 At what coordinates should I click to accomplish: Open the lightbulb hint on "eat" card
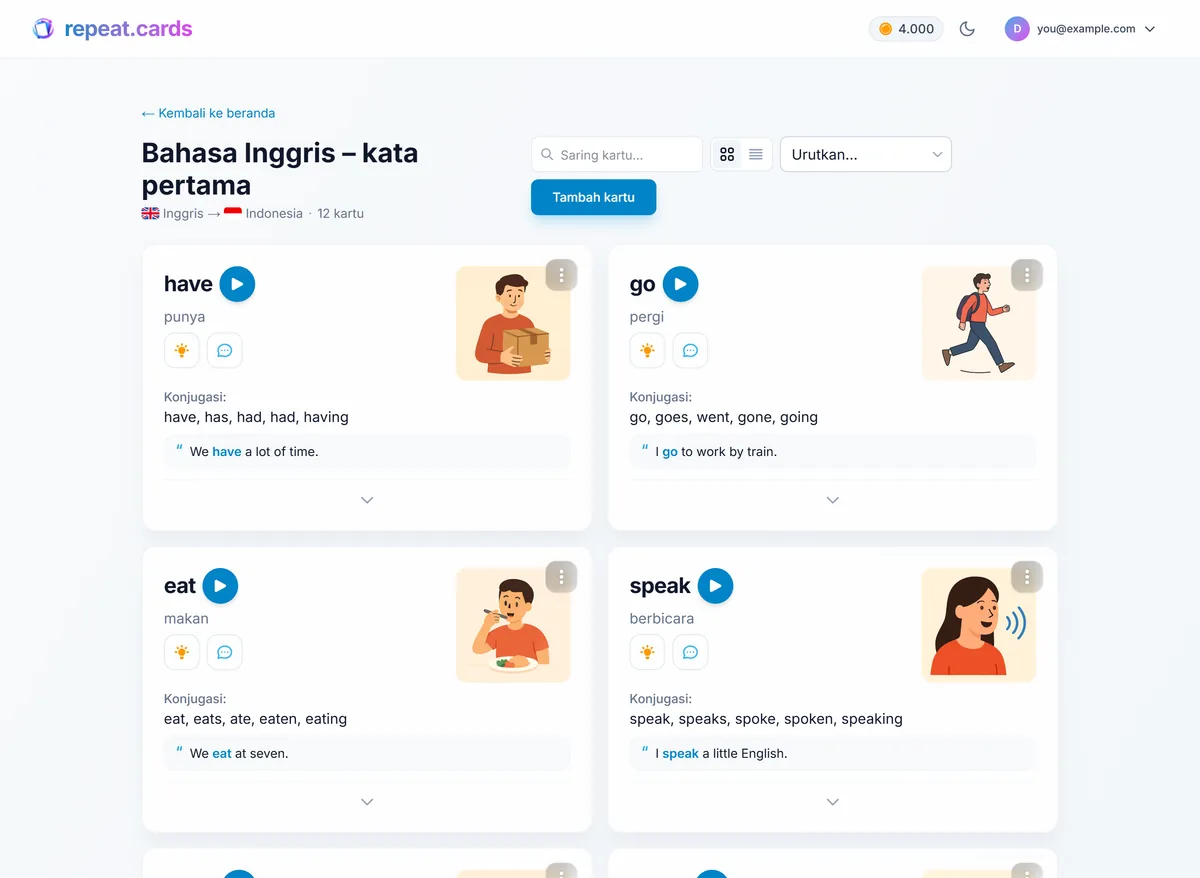182,652
